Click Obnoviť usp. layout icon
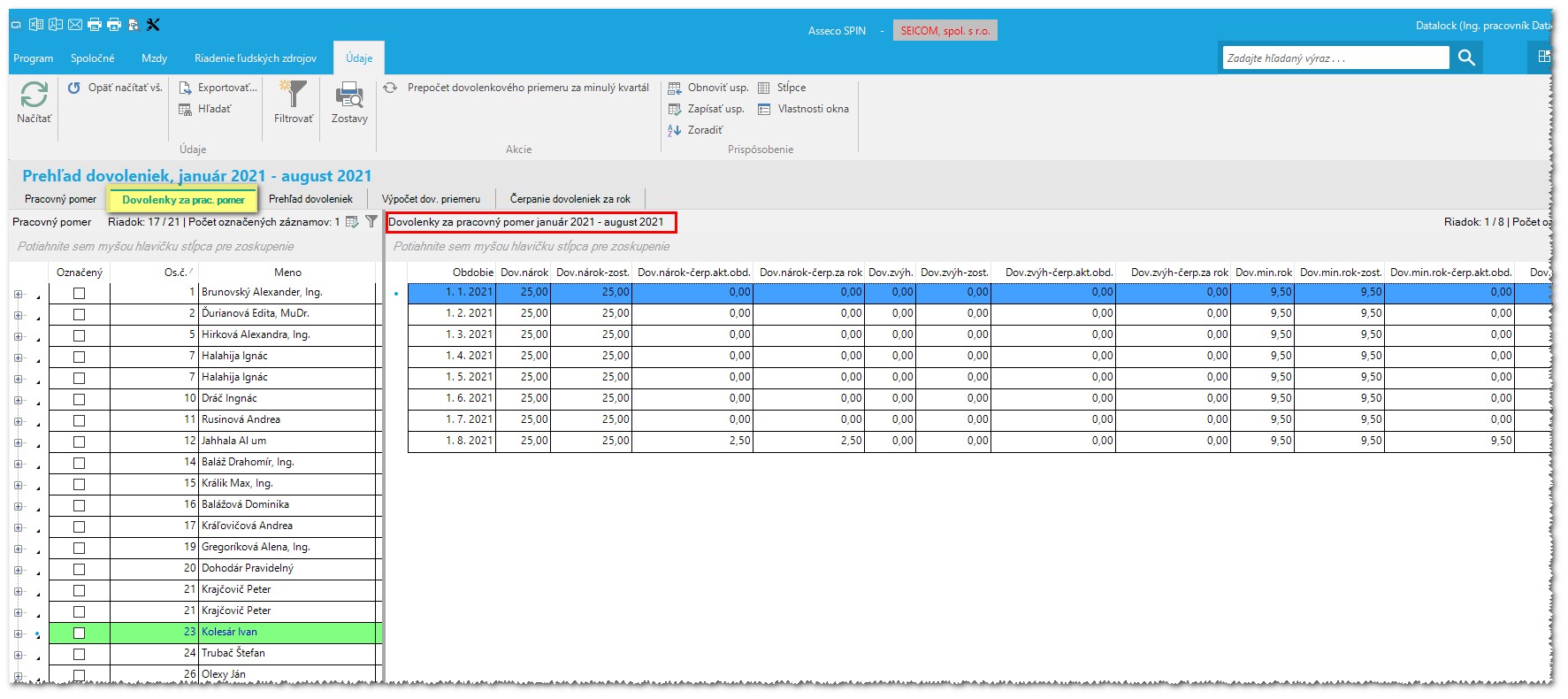Image resolution: width=1568 pixels, height=699 pixels. 675,88
